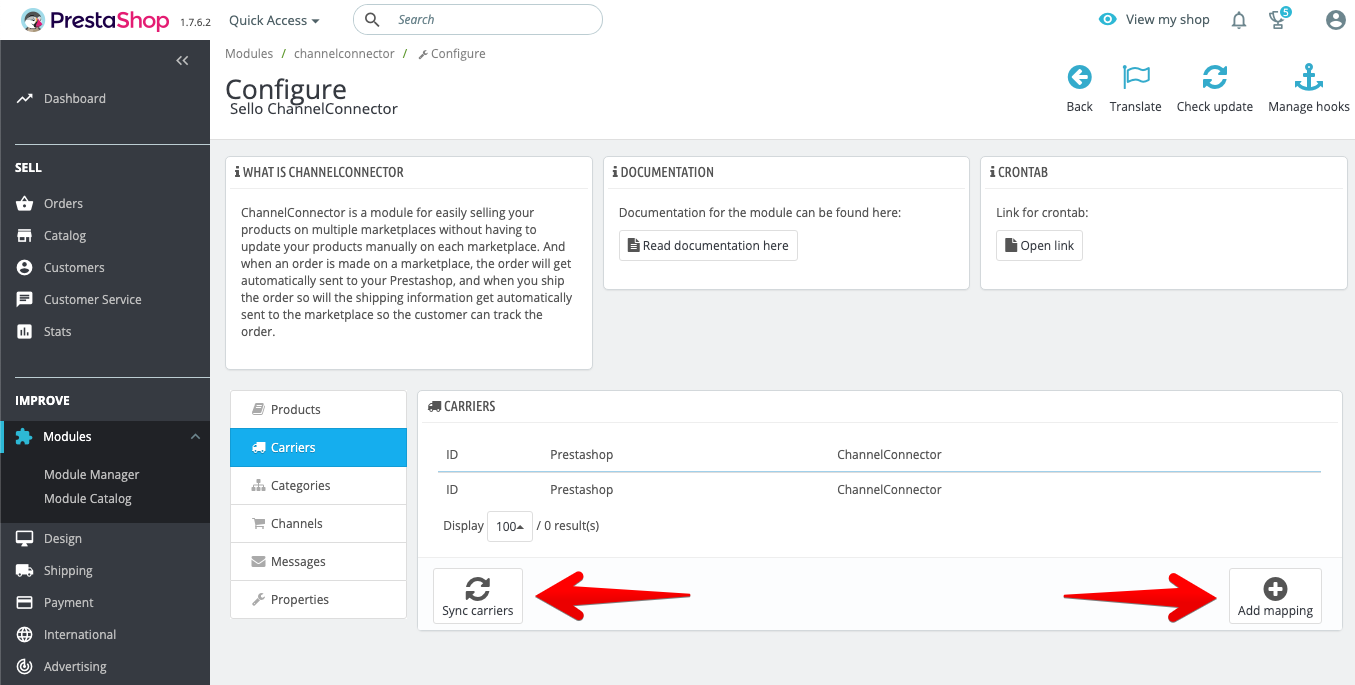Image resolution: width=1355 pixels, height=685 pixels.
Task: Click the Add mapping button
Action: coord(1275,596)
